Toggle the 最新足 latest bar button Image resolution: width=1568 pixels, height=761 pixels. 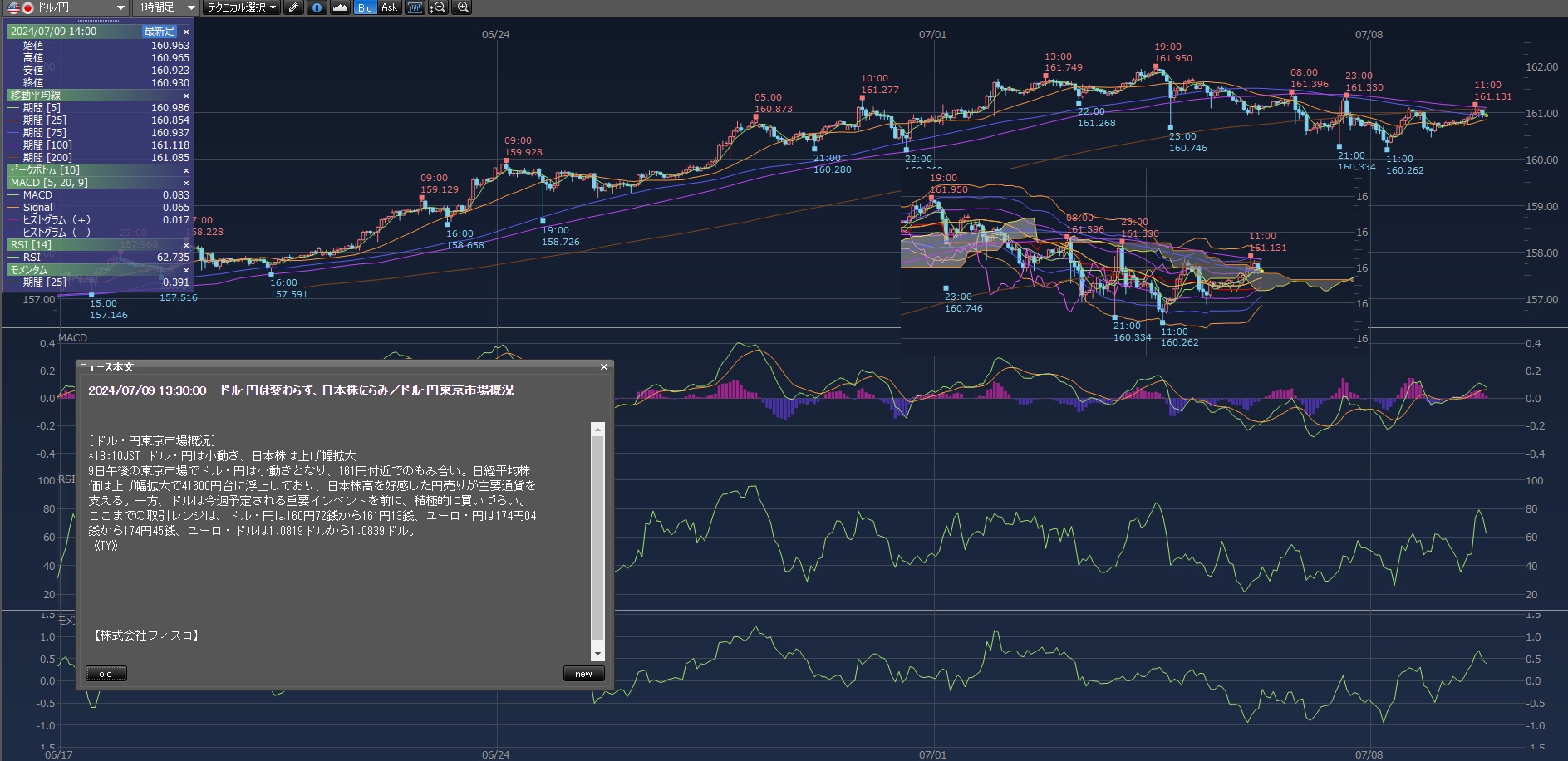(x=159, y=32)
